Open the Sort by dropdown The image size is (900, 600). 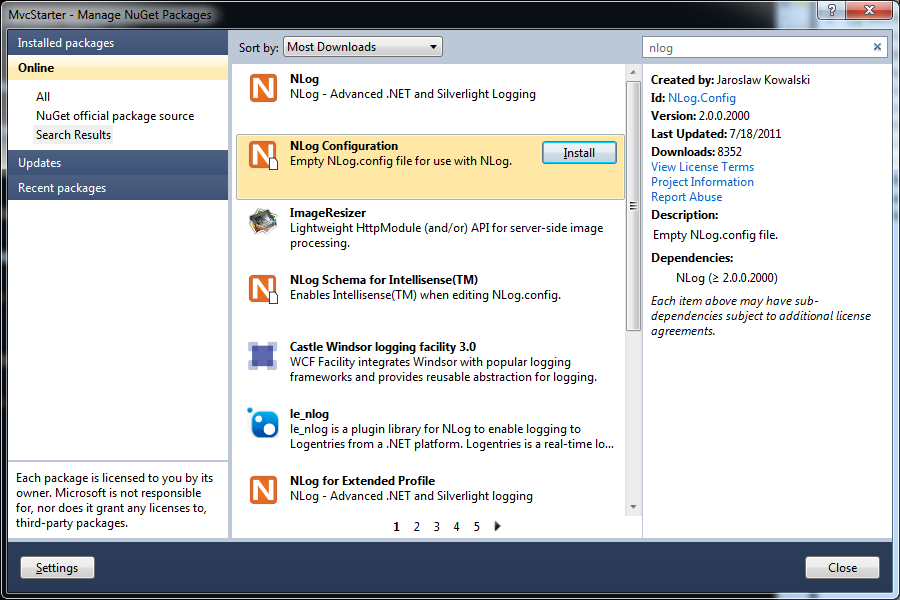point(363,47)
